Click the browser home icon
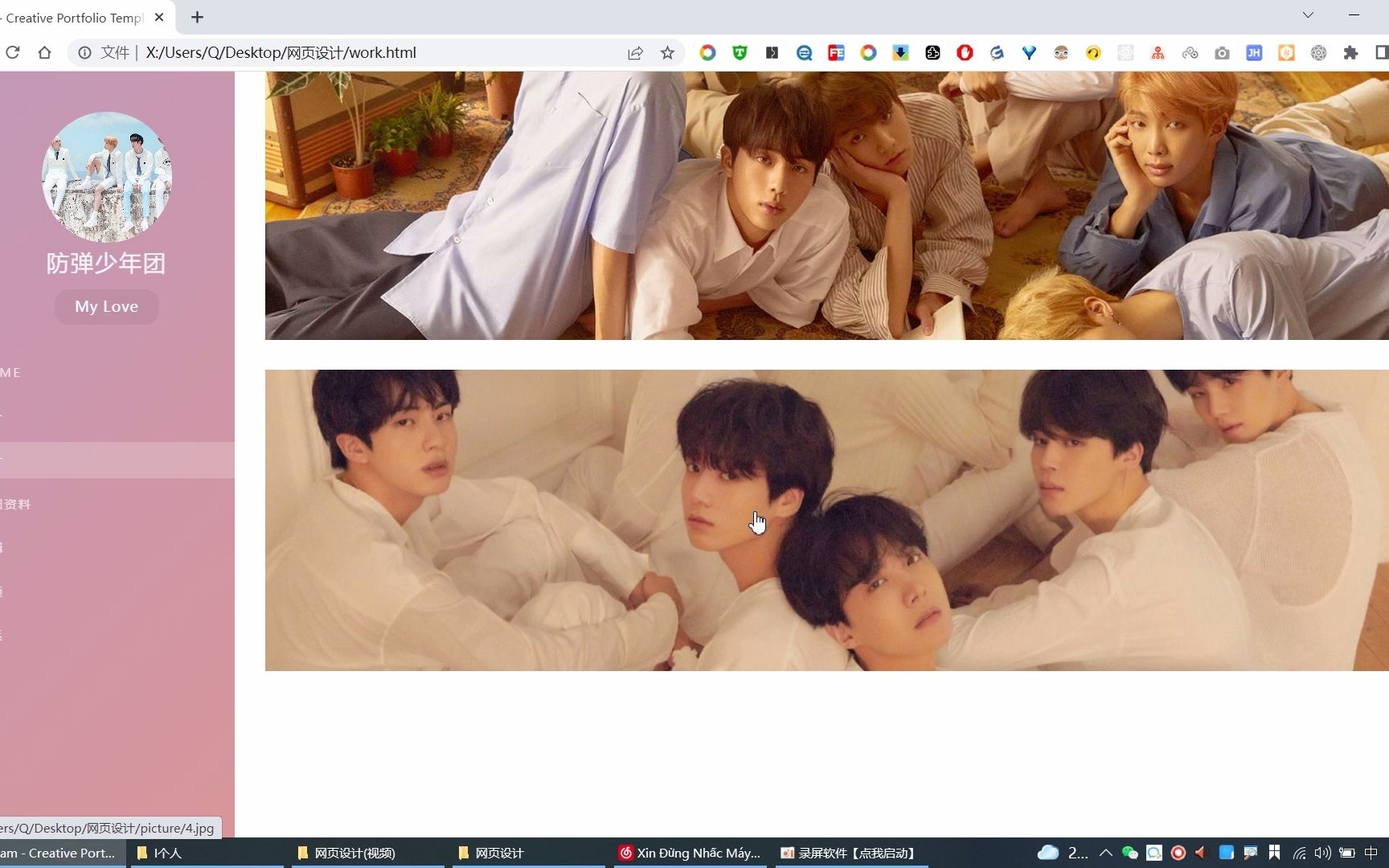This screenshot has width=1389, height=868. click(45, 52)
